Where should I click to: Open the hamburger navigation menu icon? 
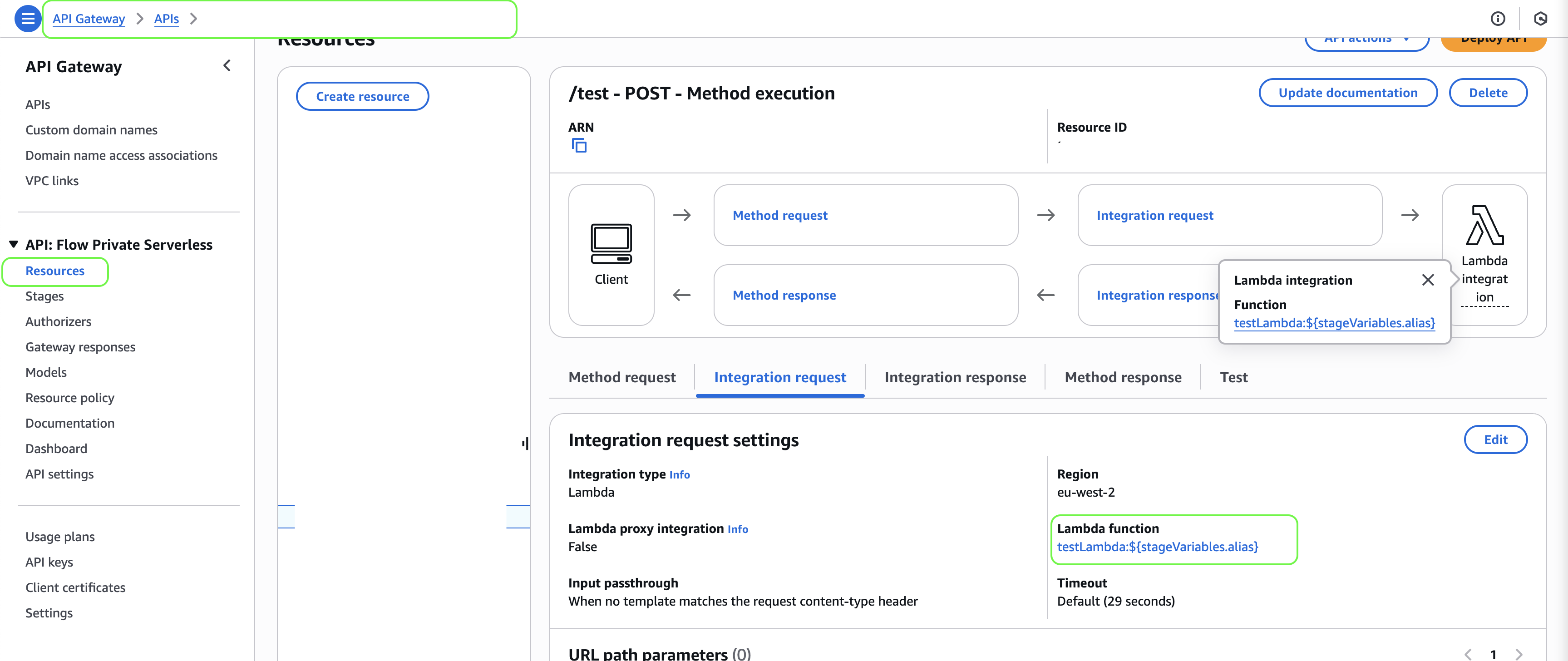[x=27, y=19]
